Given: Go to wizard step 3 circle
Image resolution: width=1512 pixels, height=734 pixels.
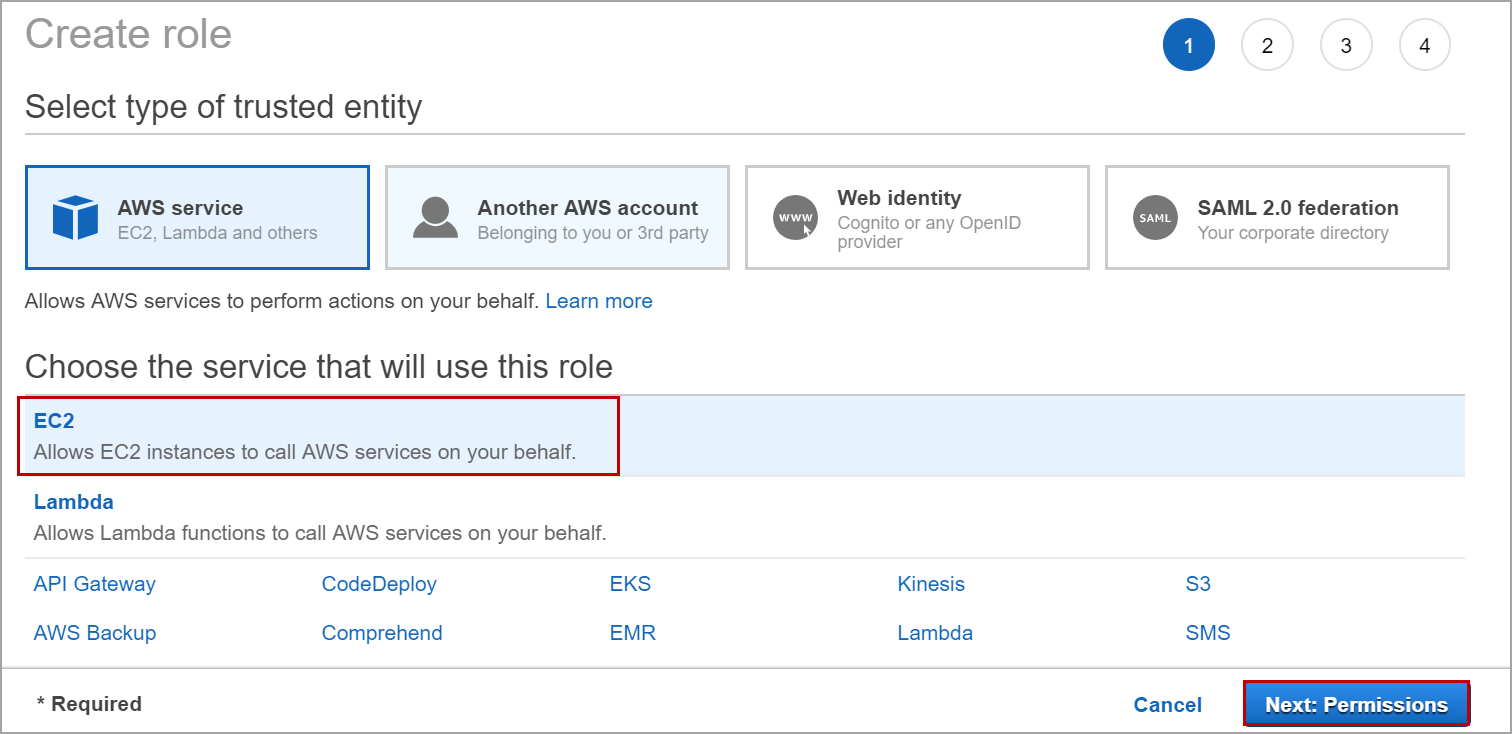Looking at the screenshot, I should coord(1346,46).
